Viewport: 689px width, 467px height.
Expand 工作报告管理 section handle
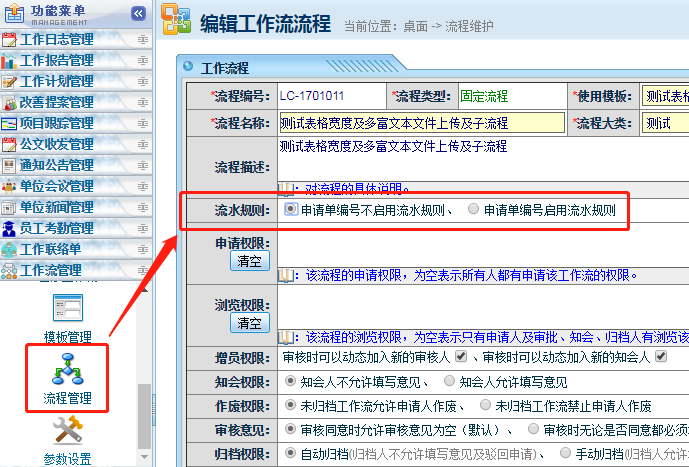(143, 61)
